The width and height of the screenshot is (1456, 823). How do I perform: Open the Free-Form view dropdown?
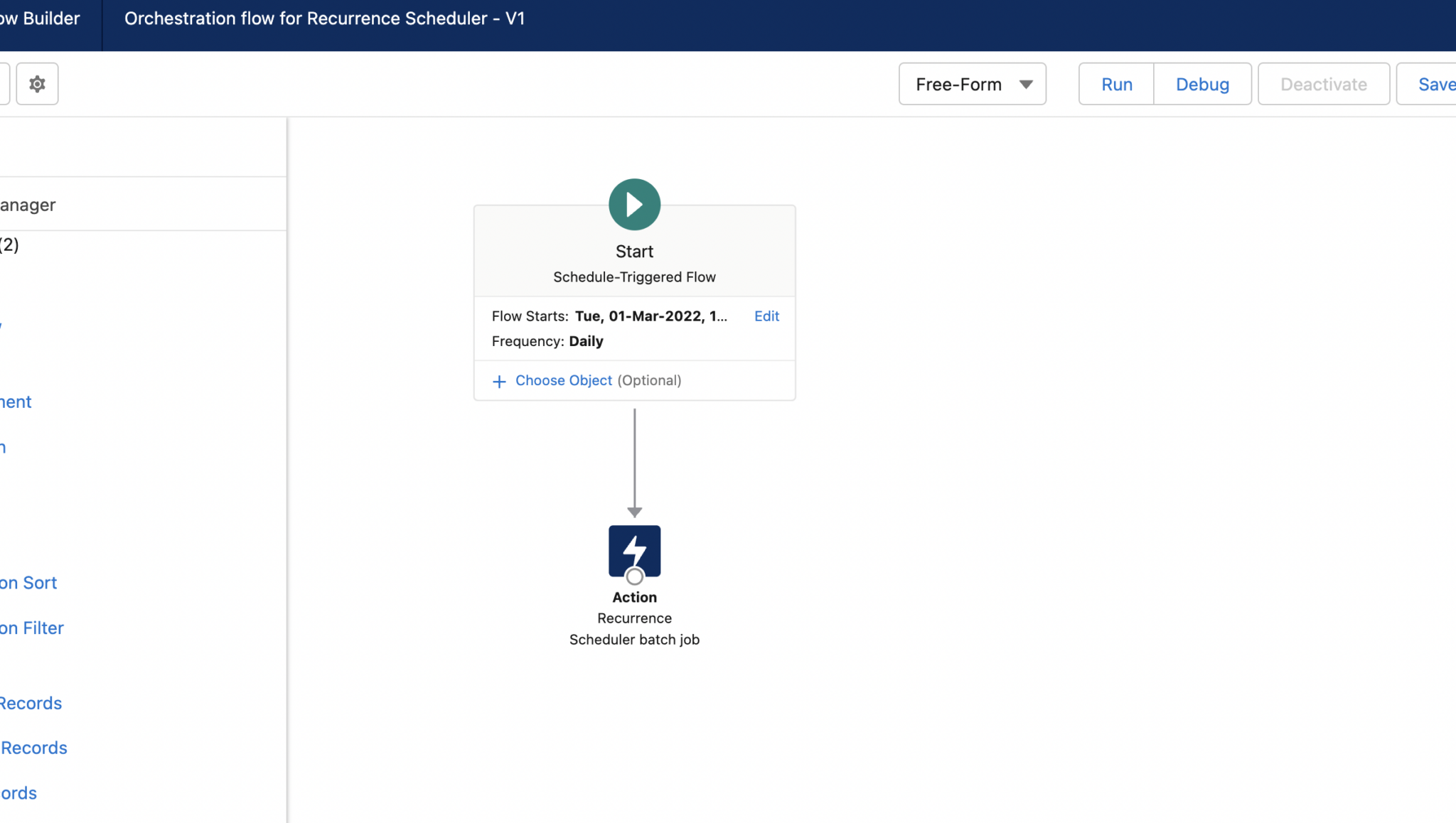pyautogui.click(x=972, y=83)
